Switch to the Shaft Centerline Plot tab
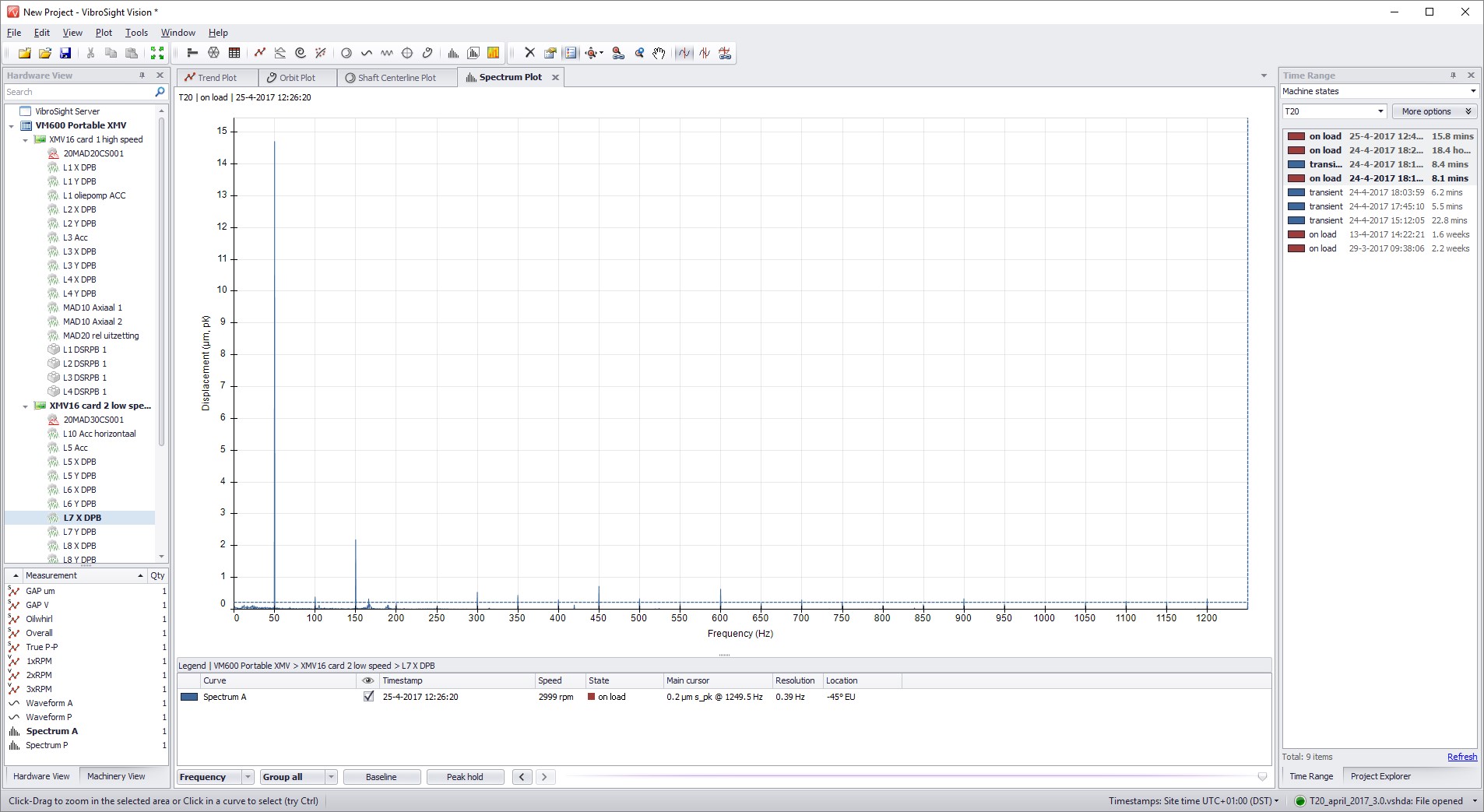This screenshot has height=812, width=1484. (x=396, y=77)
